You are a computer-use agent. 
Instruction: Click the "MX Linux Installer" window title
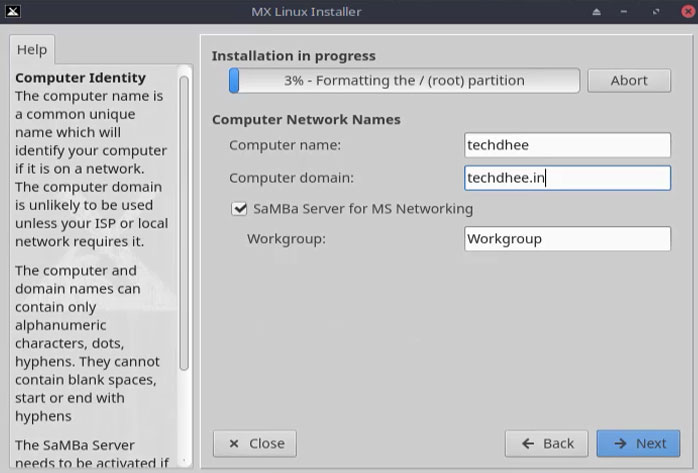[306, 12]
